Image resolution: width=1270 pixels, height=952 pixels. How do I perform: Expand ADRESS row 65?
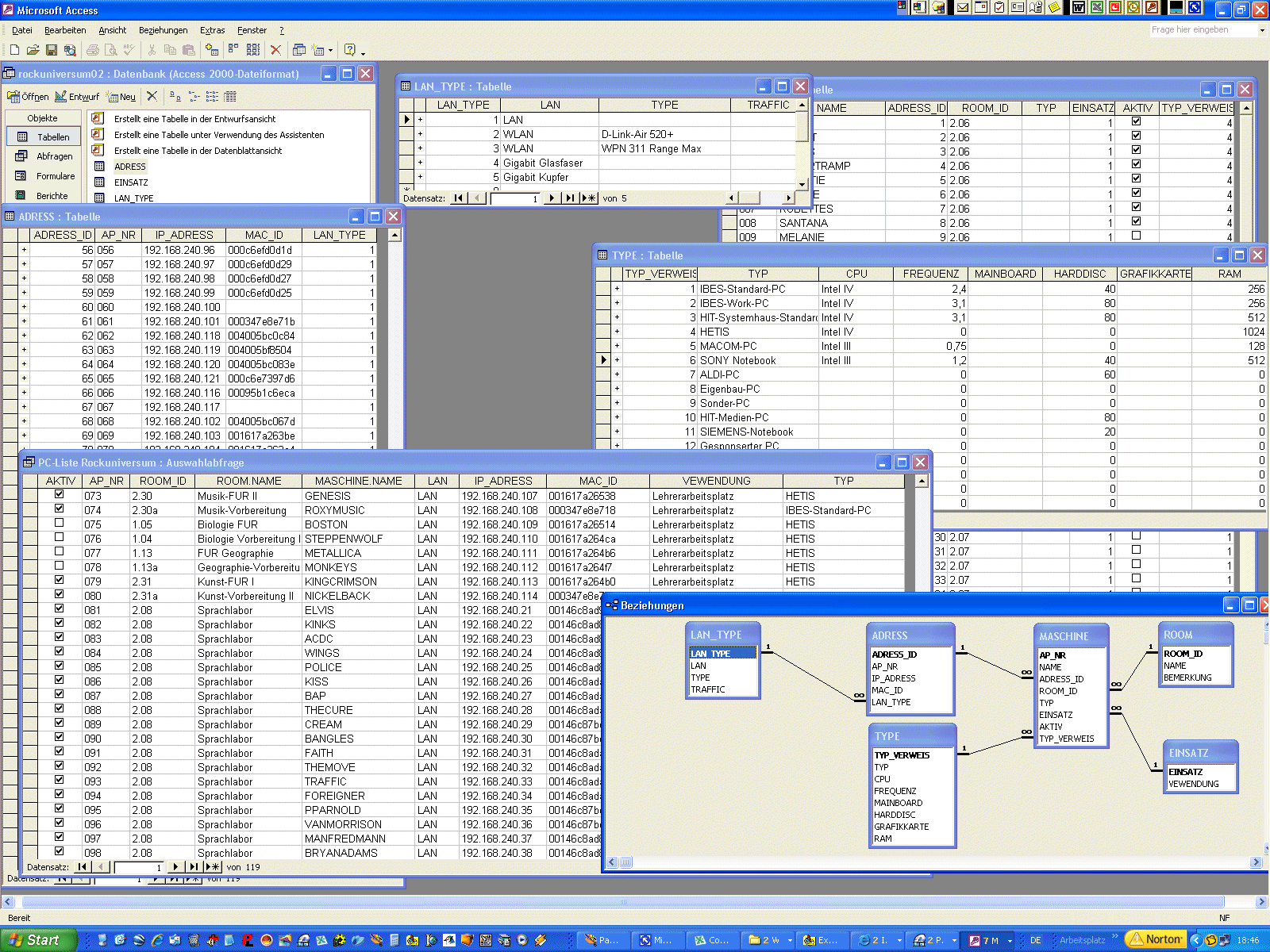(24, 378)
